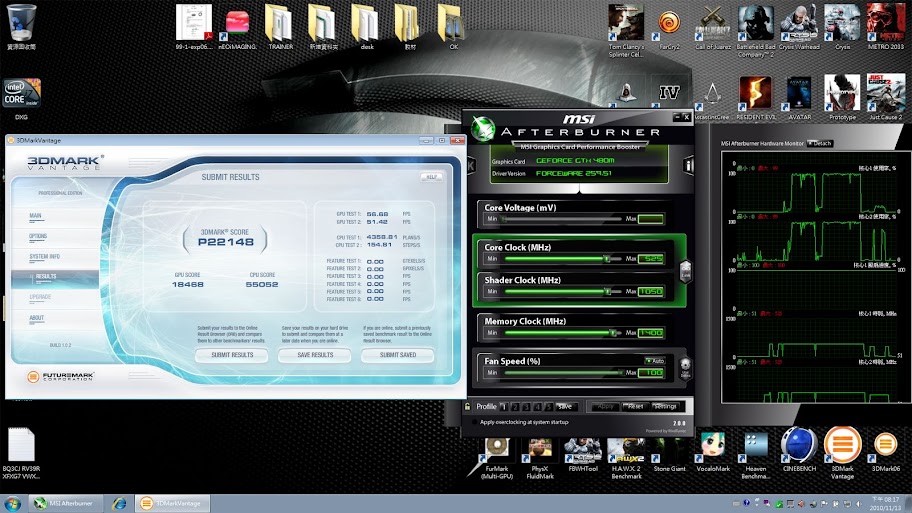Click the SAVE RESULTS button
Screen dimensions: 912x513
[315, 355]
